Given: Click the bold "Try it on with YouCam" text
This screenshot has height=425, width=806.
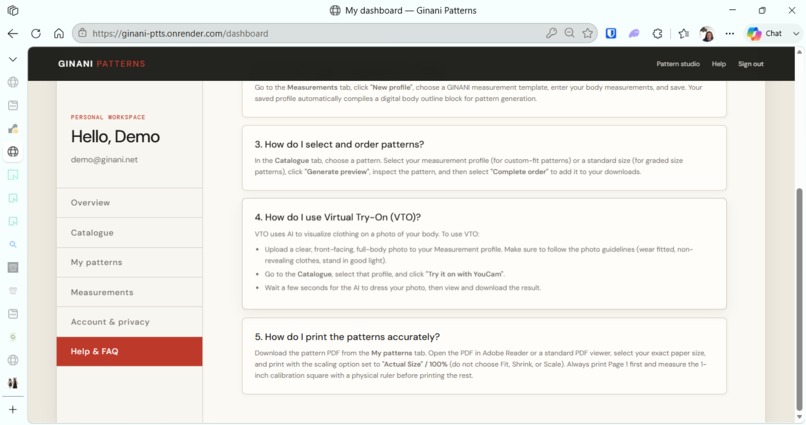Looking at the screenshot, I should click(x=465, y=274).
